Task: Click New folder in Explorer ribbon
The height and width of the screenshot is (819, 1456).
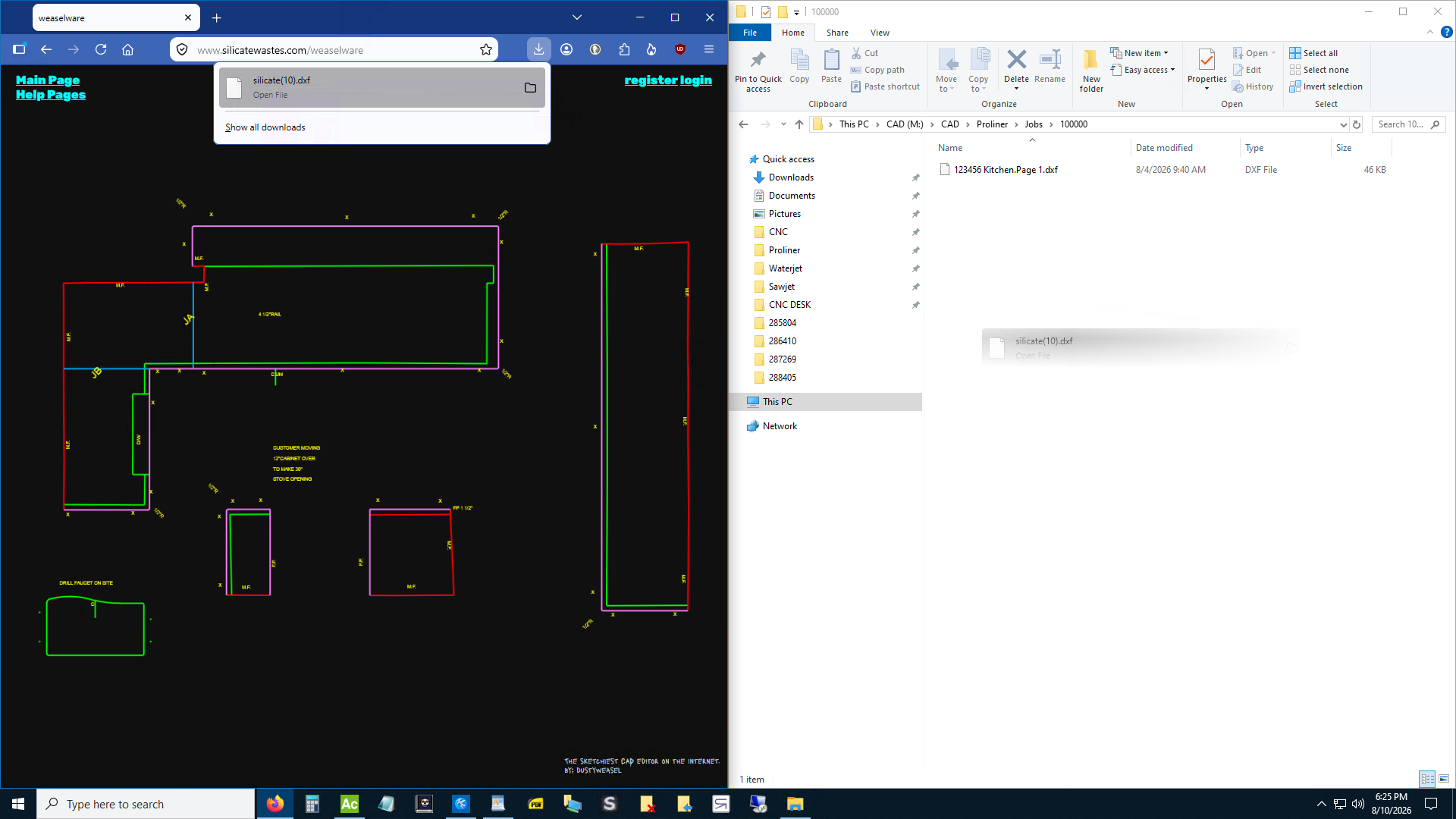Action: (x=1091, y=72)
